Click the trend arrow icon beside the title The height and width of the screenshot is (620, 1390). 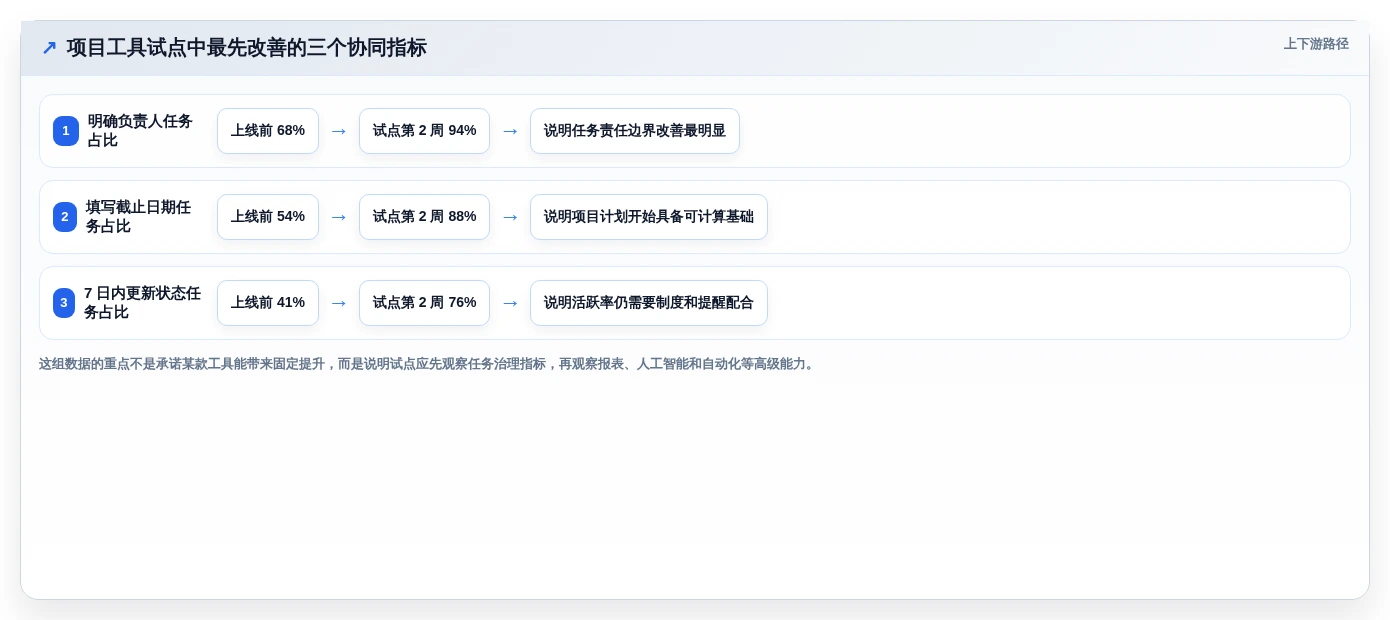(x=49, y=48)
